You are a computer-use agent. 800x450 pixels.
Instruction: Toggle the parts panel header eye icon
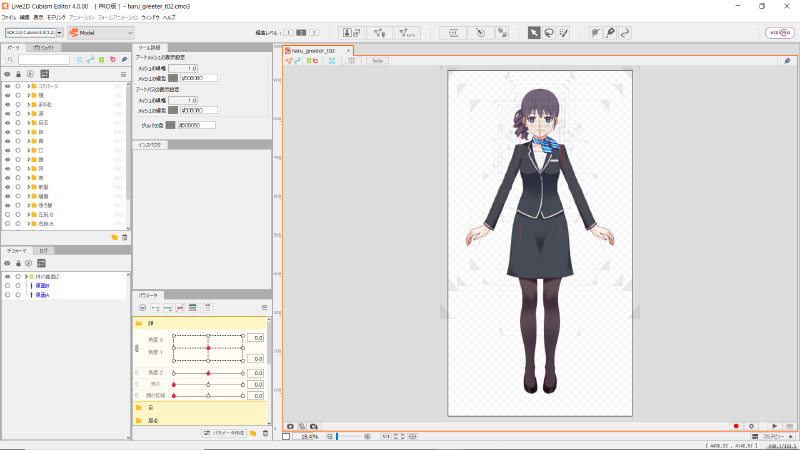point(7,74)
